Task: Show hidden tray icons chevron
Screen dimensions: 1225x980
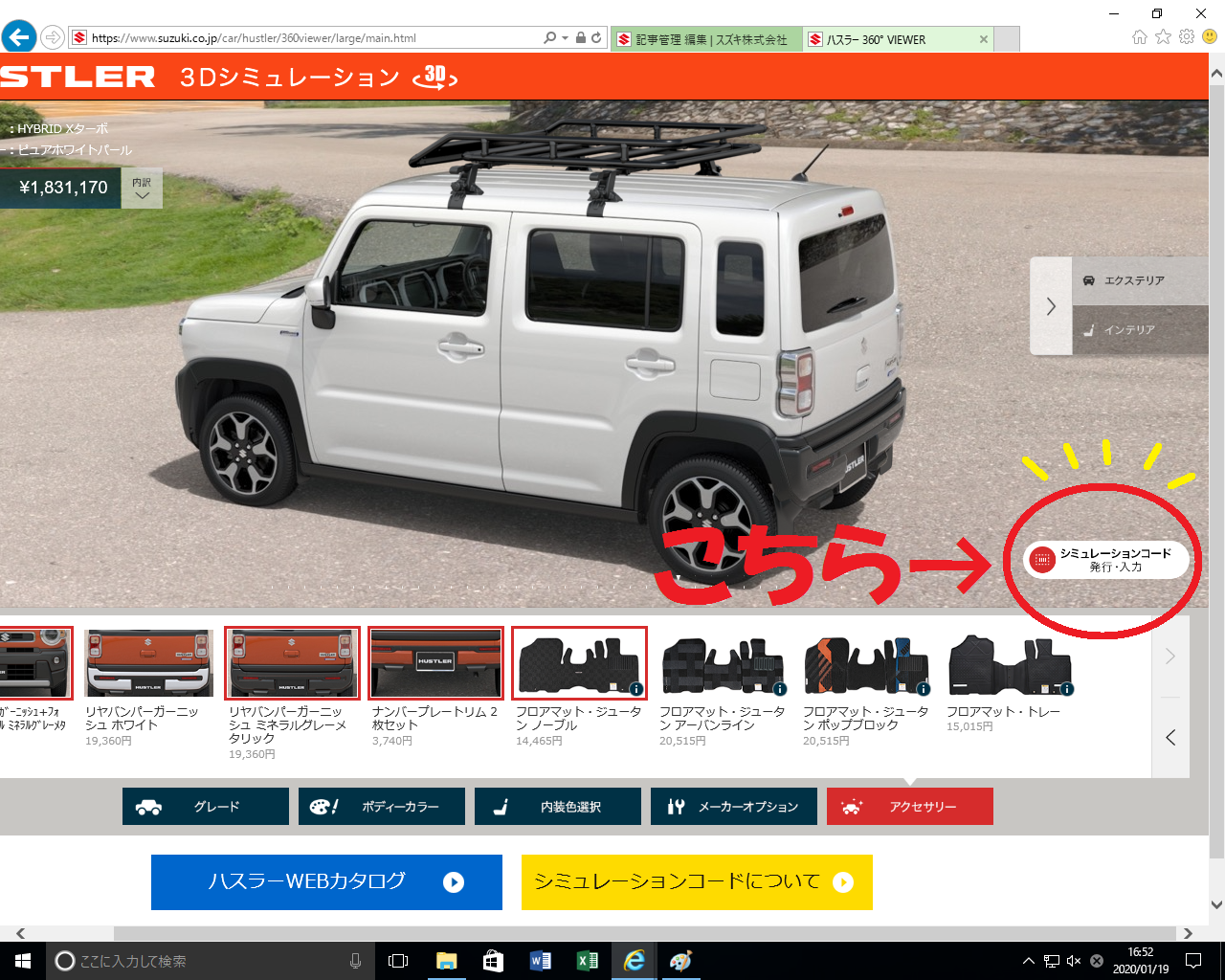Action: pos(1029,961)
